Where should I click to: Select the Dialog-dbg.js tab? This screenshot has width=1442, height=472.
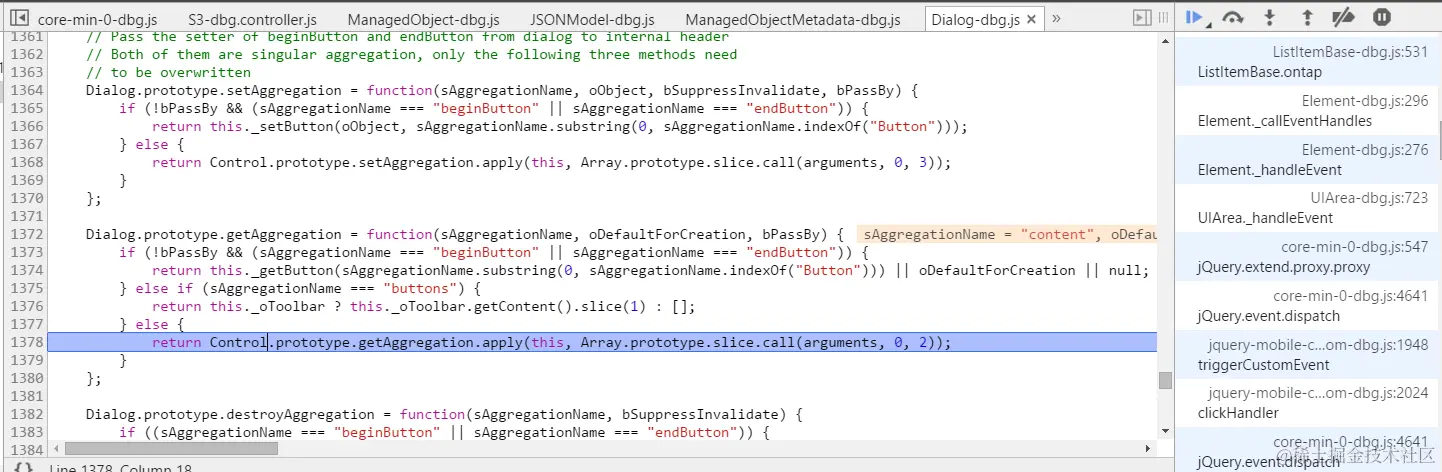[974, 19]
